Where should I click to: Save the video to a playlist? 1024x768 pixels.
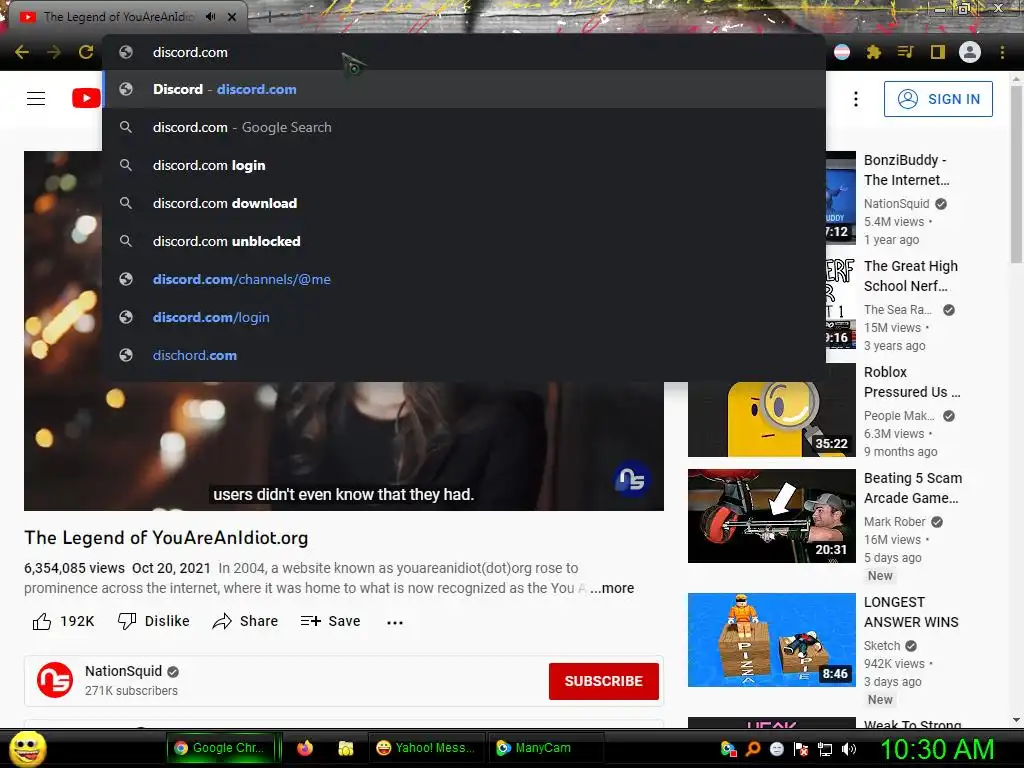click(330, 621)
